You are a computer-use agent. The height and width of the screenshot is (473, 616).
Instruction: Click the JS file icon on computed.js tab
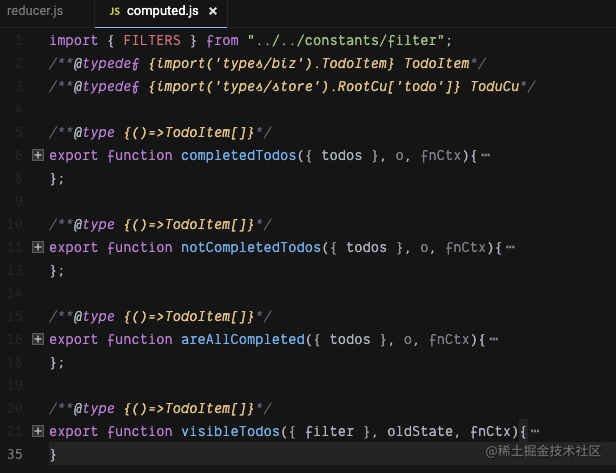tap(114, 11)
